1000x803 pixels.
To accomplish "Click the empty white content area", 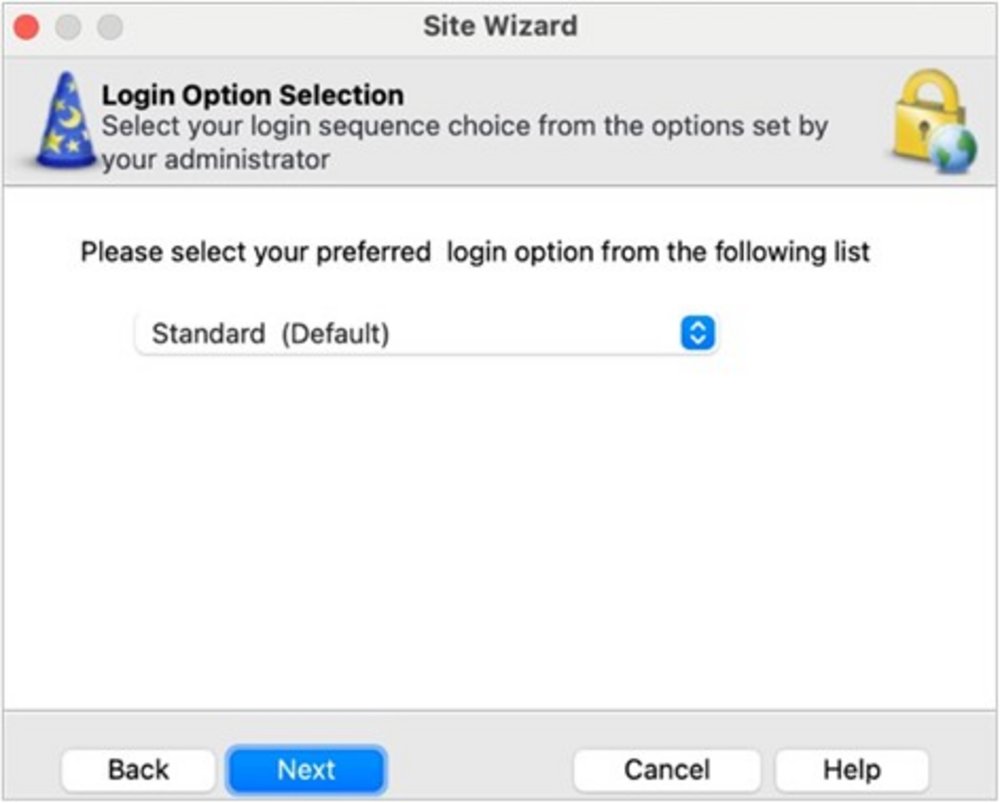I will coord(500,530).
